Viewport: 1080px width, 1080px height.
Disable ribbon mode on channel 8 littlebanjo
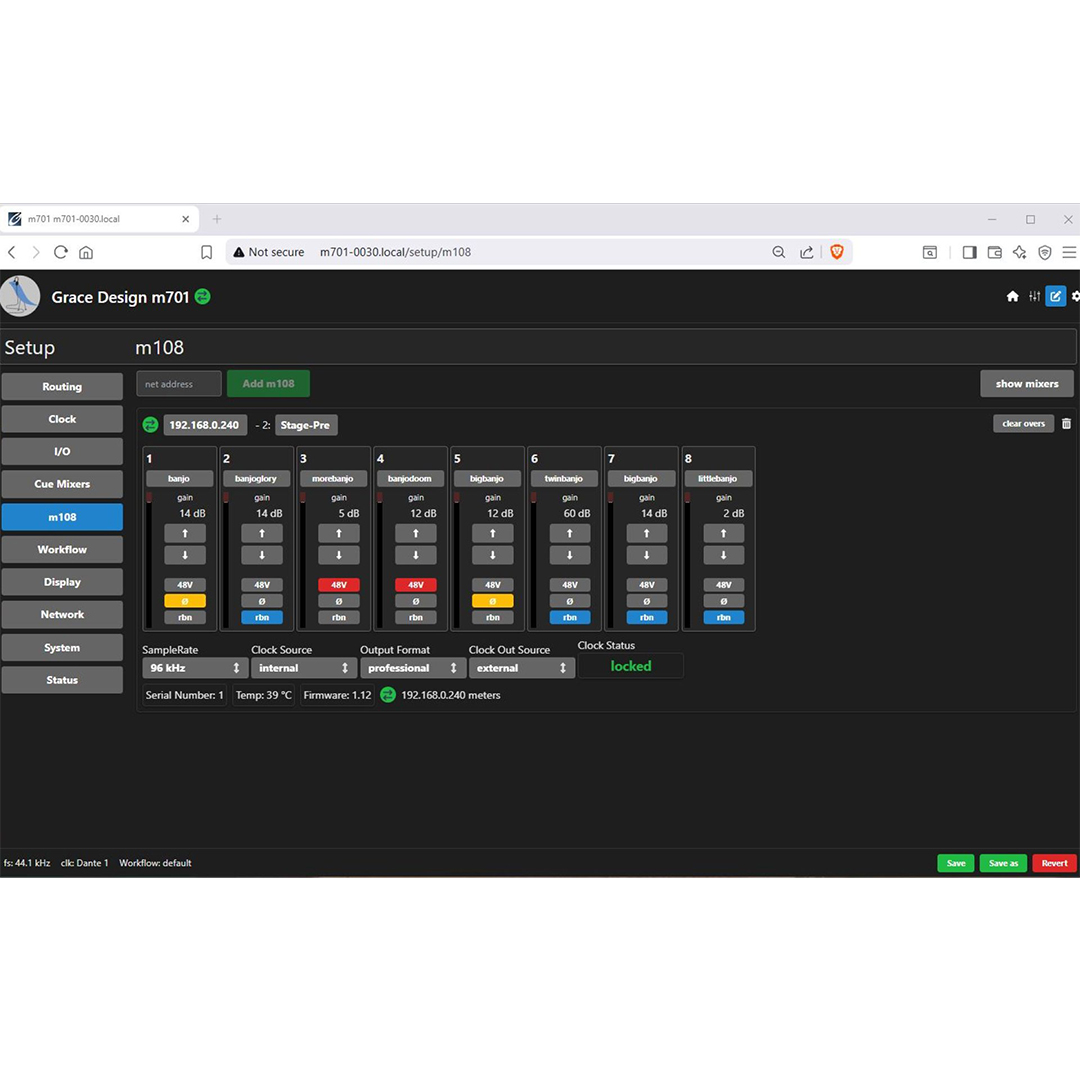[723, 617]
